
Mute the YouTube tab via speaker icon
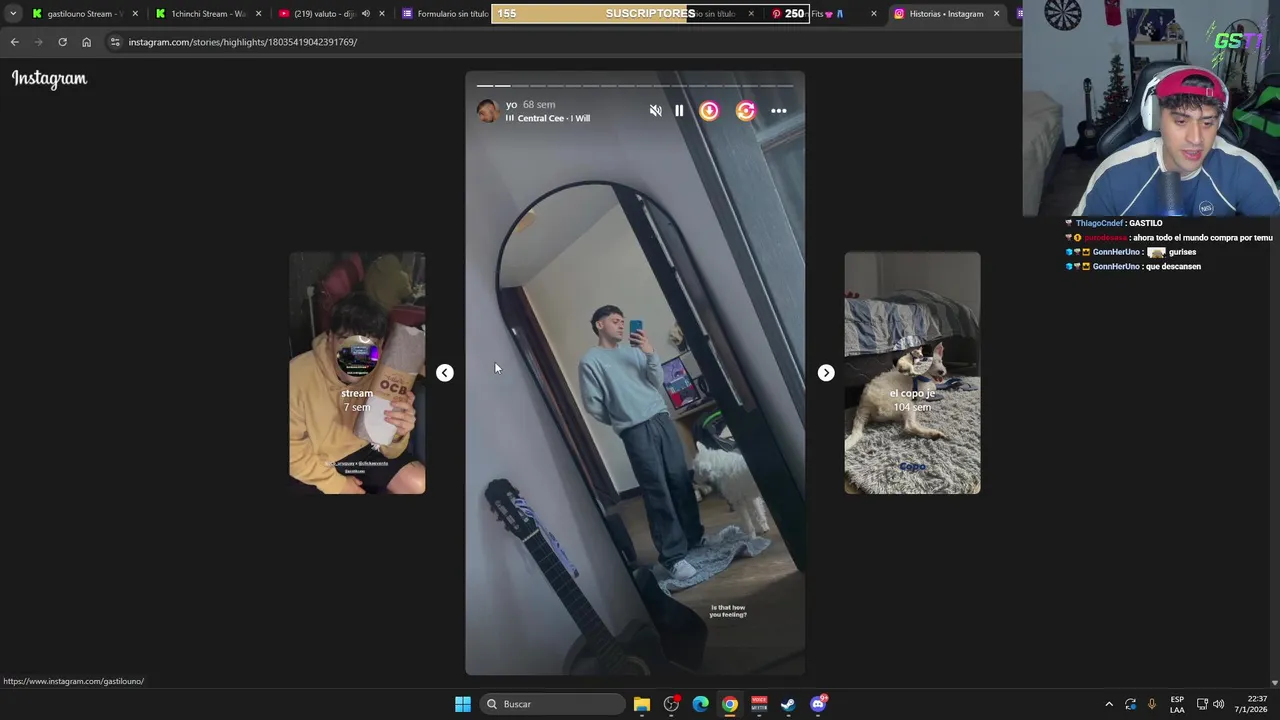(365, 14)
